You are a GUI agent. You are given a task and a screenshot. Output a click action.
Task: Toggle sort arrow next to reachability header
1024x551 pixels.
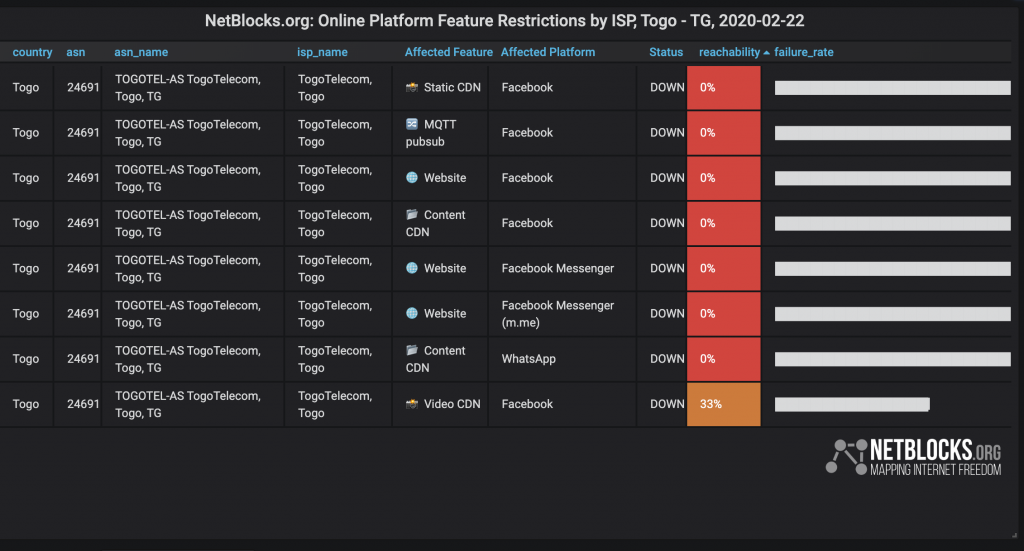pos(766,52)
